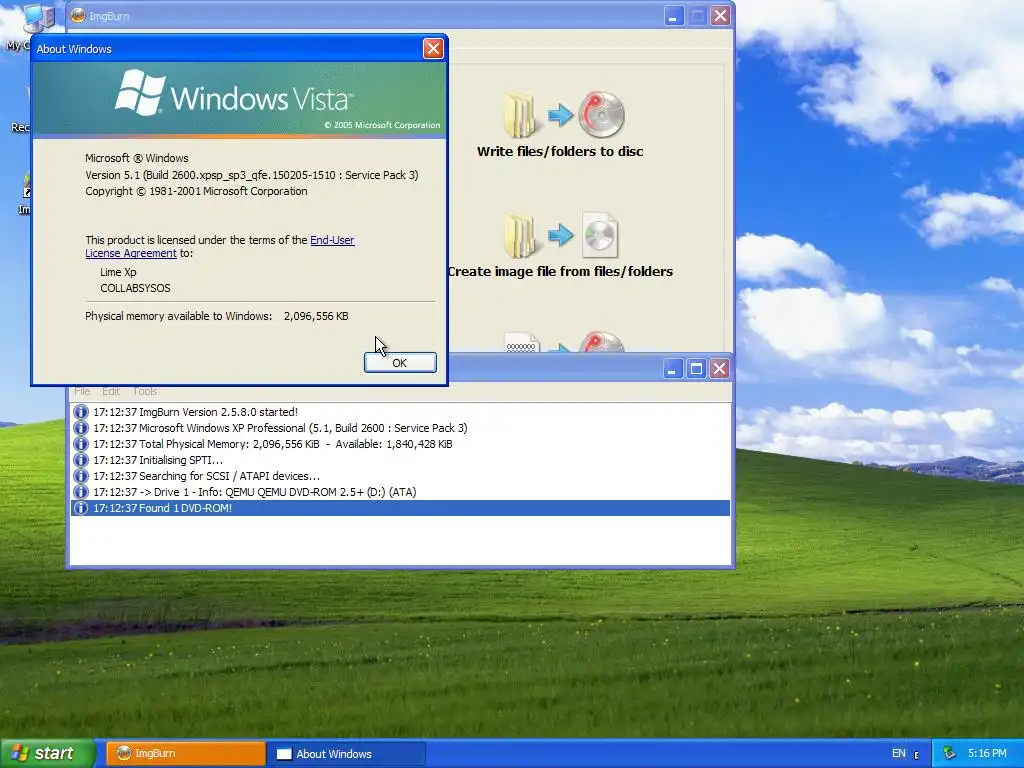This screenshot has height=768, width=1024.
Task: Click OK in the About Windows dialog
Action: 400,362
